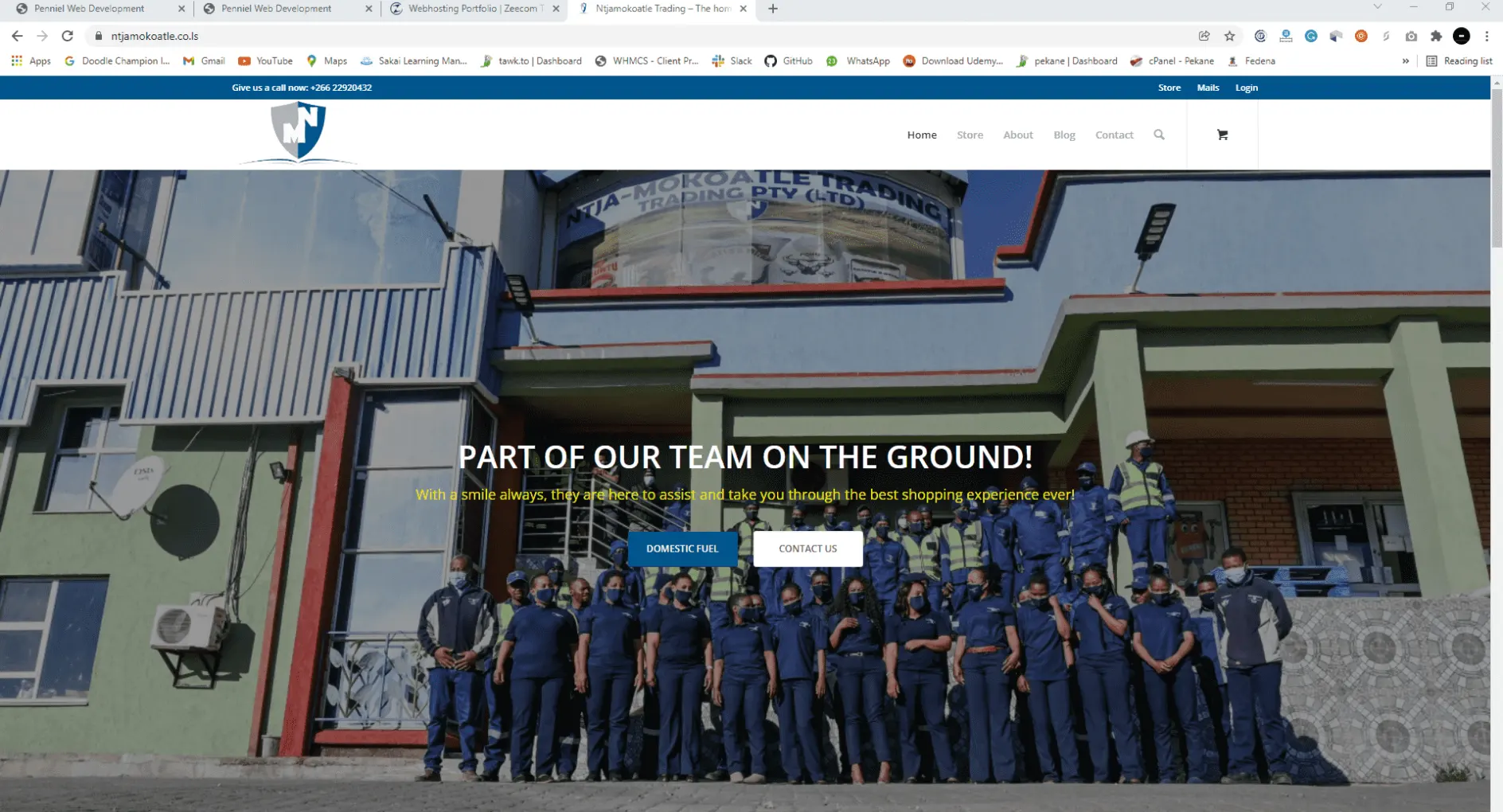Go back using the back arrow
Viewport: 1503px width, 812px height.
[17, 36]
